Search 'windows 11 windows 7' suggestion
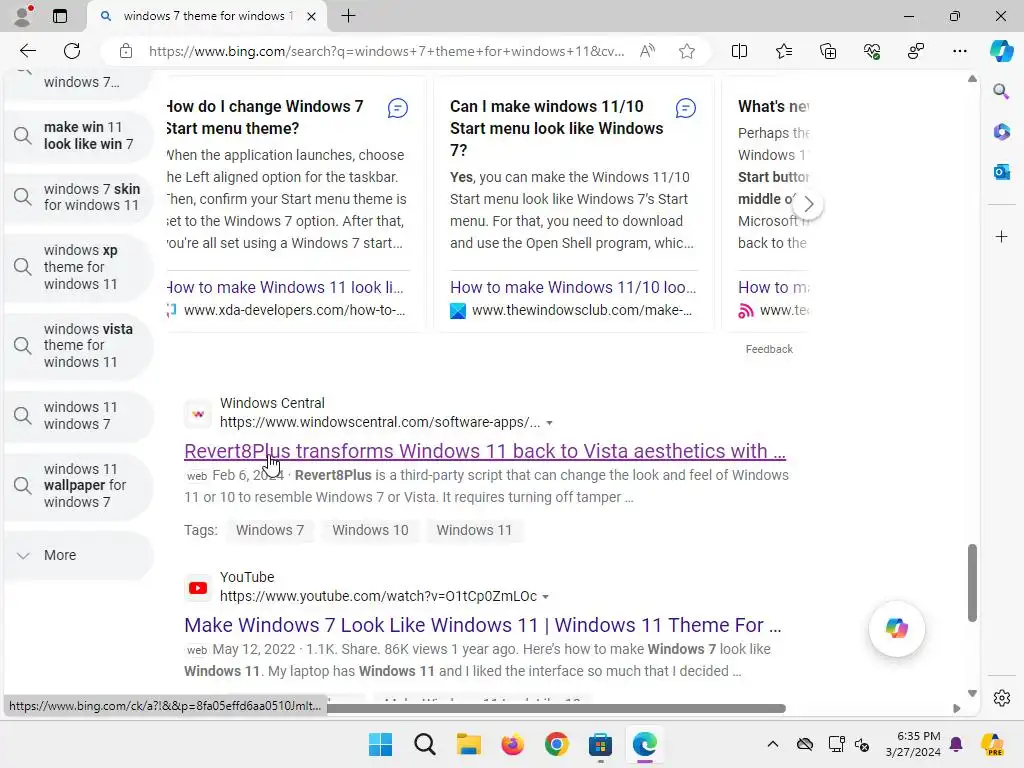 (x=79, y=415)
